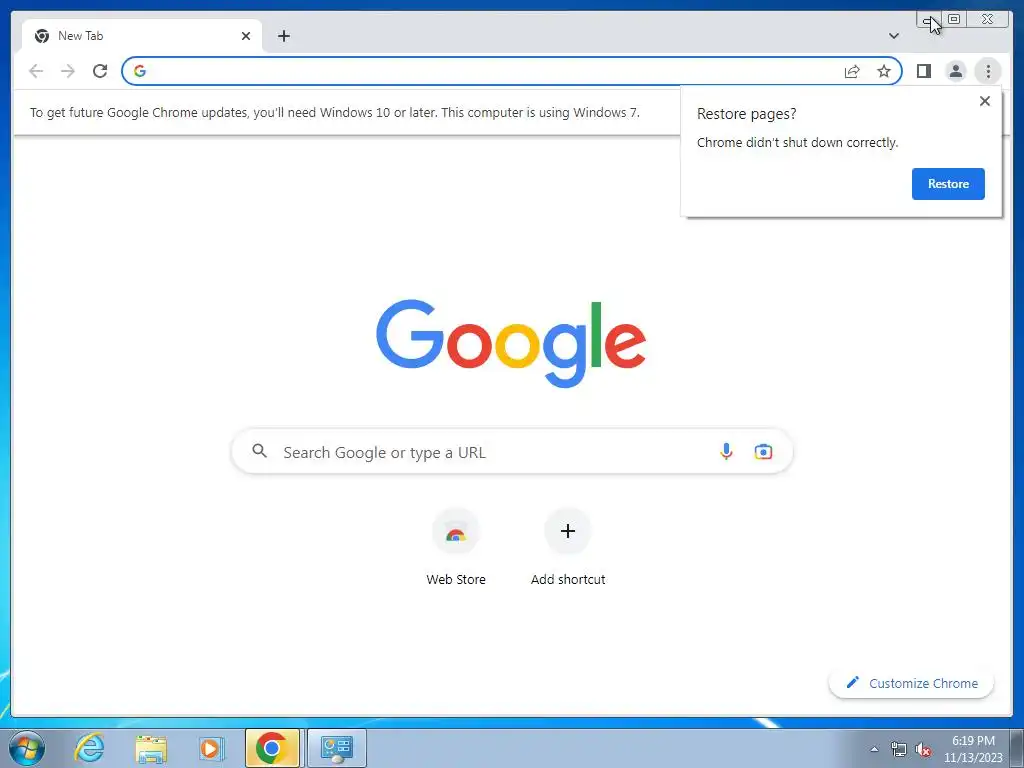1024x768 pixels.
Task: Click the Chrome taskbar icon
Action: 272,748
